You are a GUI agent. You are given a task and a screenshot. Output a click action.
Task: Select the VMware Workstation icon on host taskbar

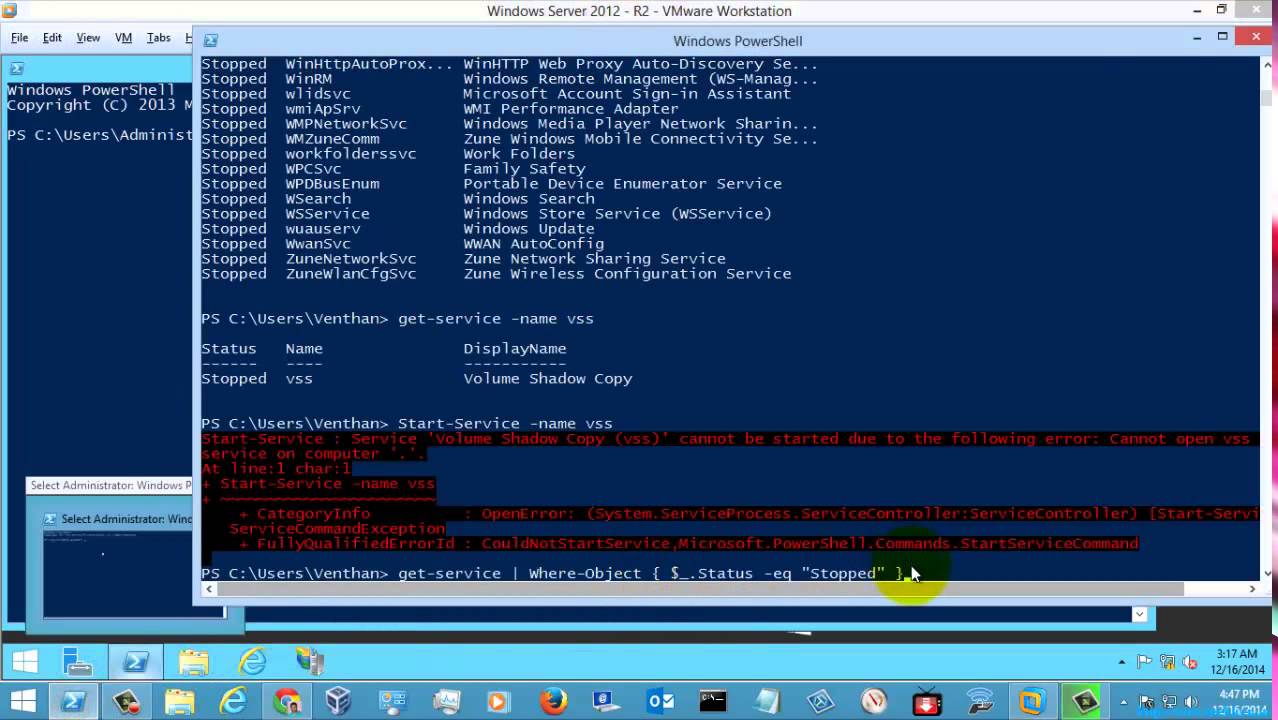click(1032, 702)
